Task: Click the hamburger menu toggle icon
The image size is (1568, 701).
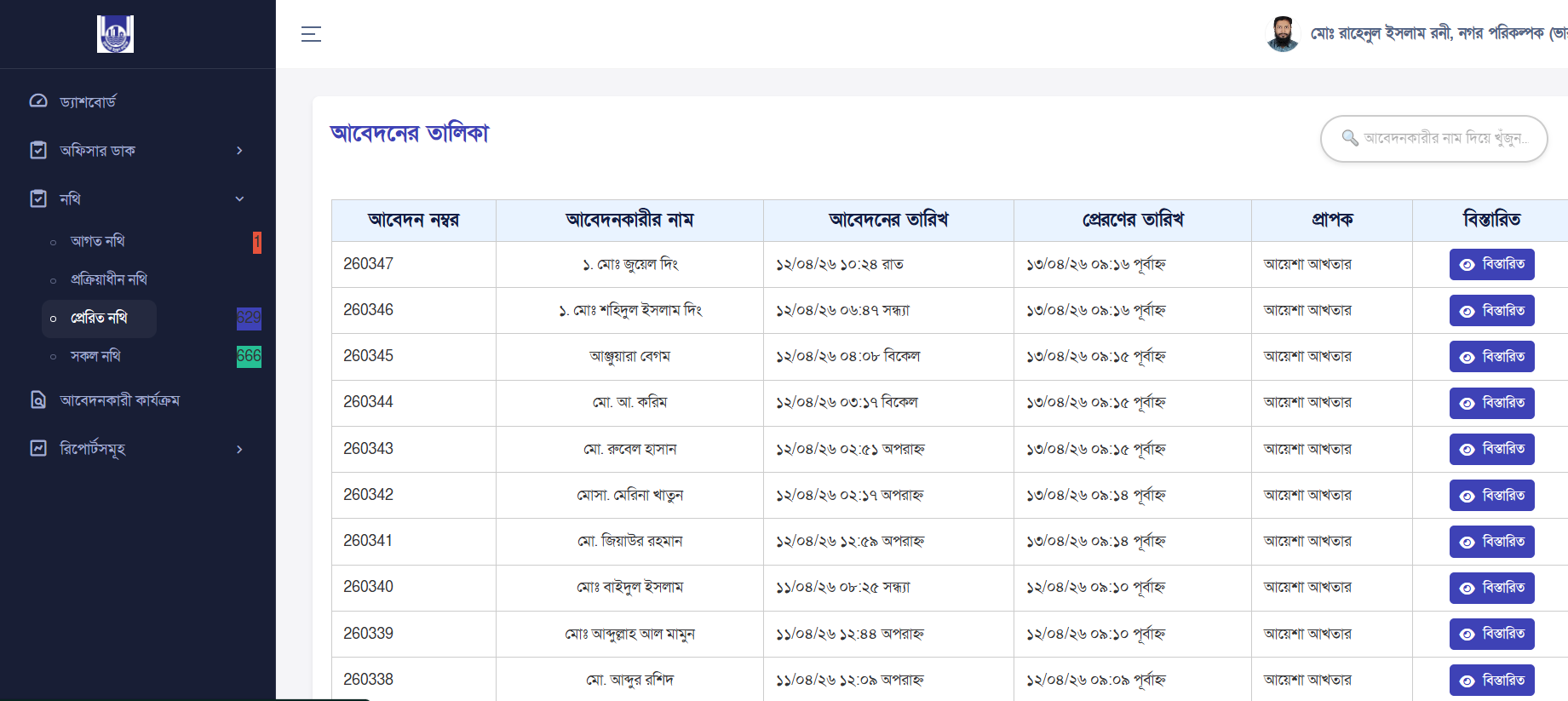Action: tap(311, 34)
